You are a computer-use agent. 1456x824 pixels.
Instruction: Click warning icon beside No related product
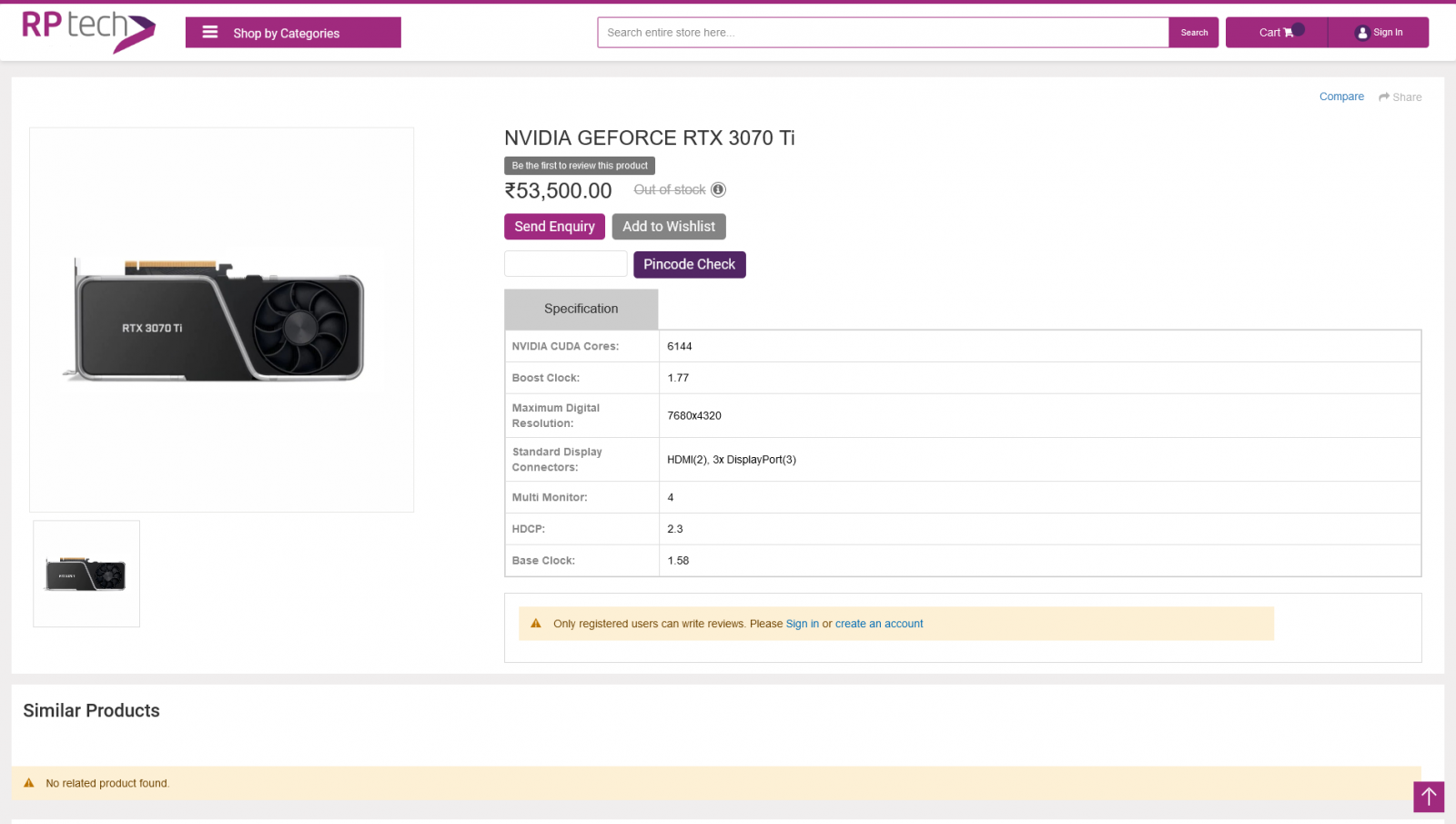point(29,783)
